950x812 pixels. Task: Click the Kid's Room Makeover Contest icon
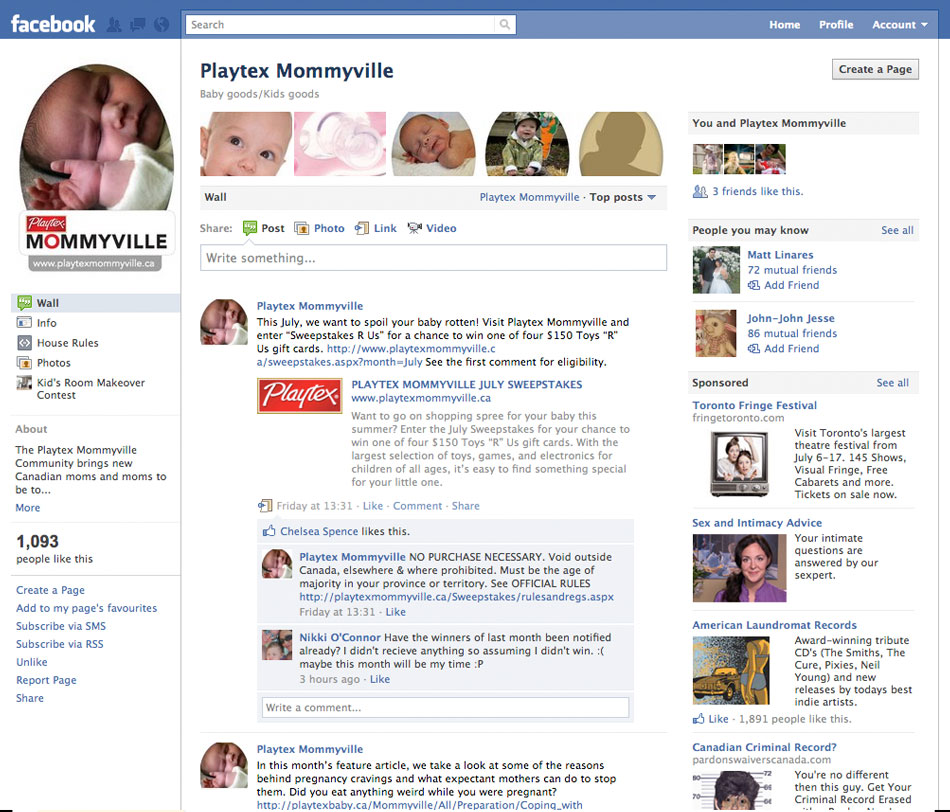[x=24, y=383]
